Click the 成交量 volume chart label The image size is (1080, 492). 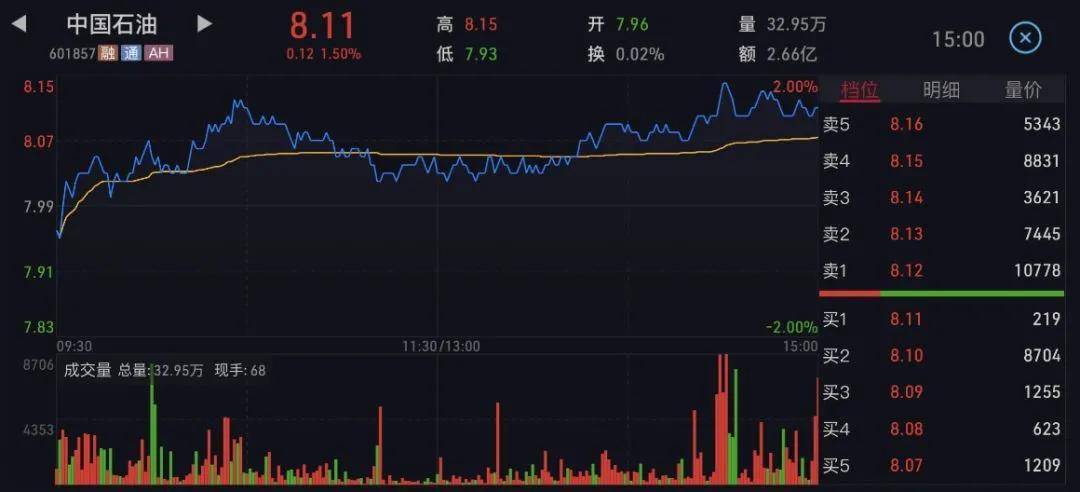(87, 371)
